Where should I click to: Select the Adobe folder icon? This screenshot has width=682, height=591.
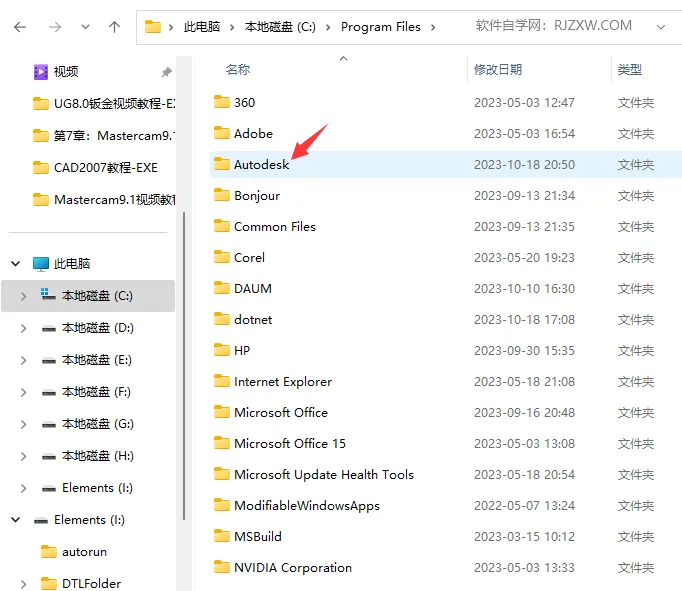point(221,133)
